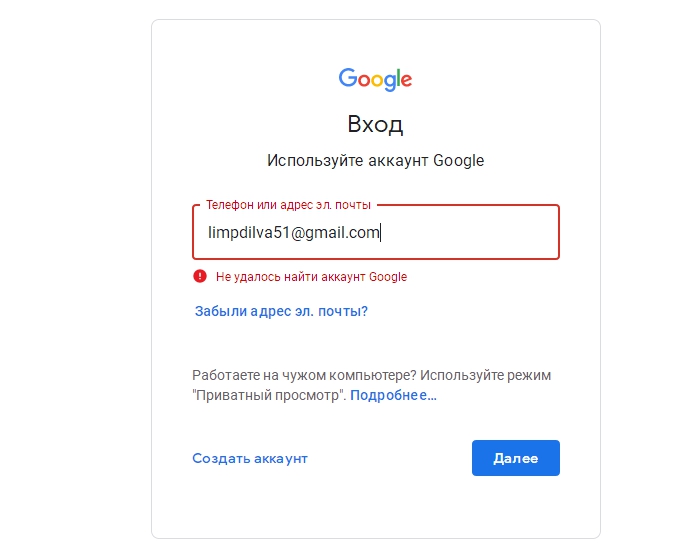Viewport: 673px width, 554px height.
Task: Click the Google logo at top
Action: [x=375, y=79]
